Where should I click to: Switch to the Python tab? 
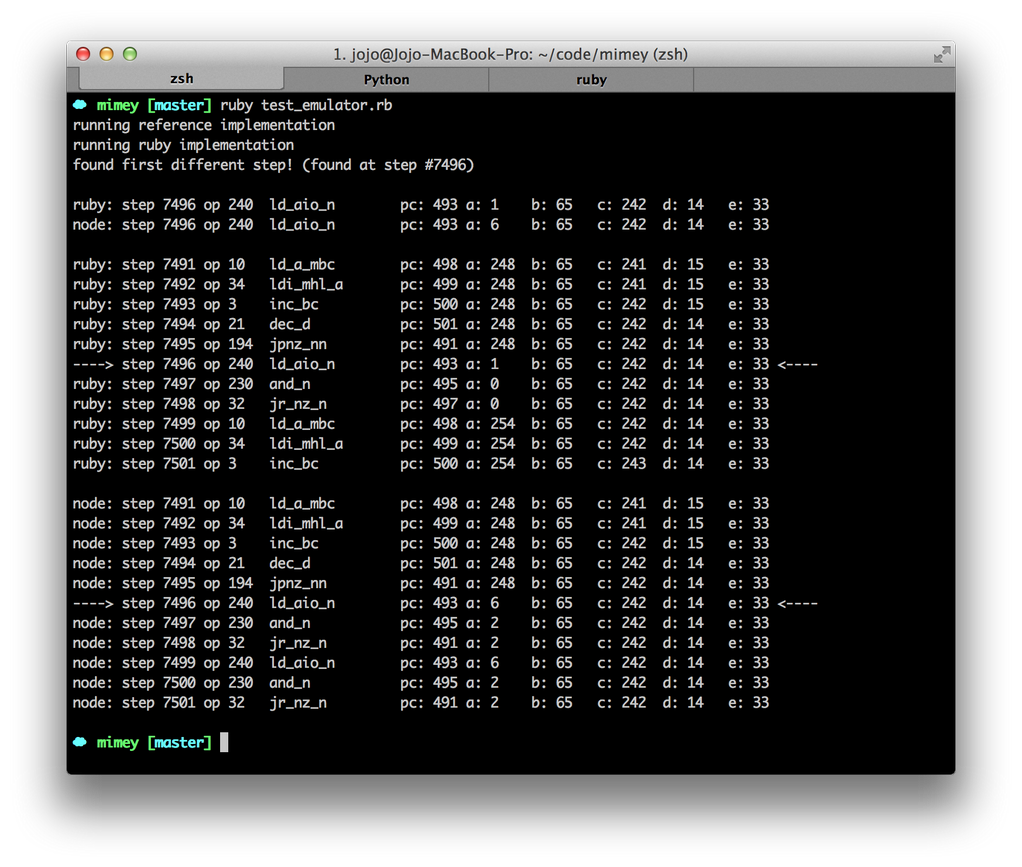386,78
